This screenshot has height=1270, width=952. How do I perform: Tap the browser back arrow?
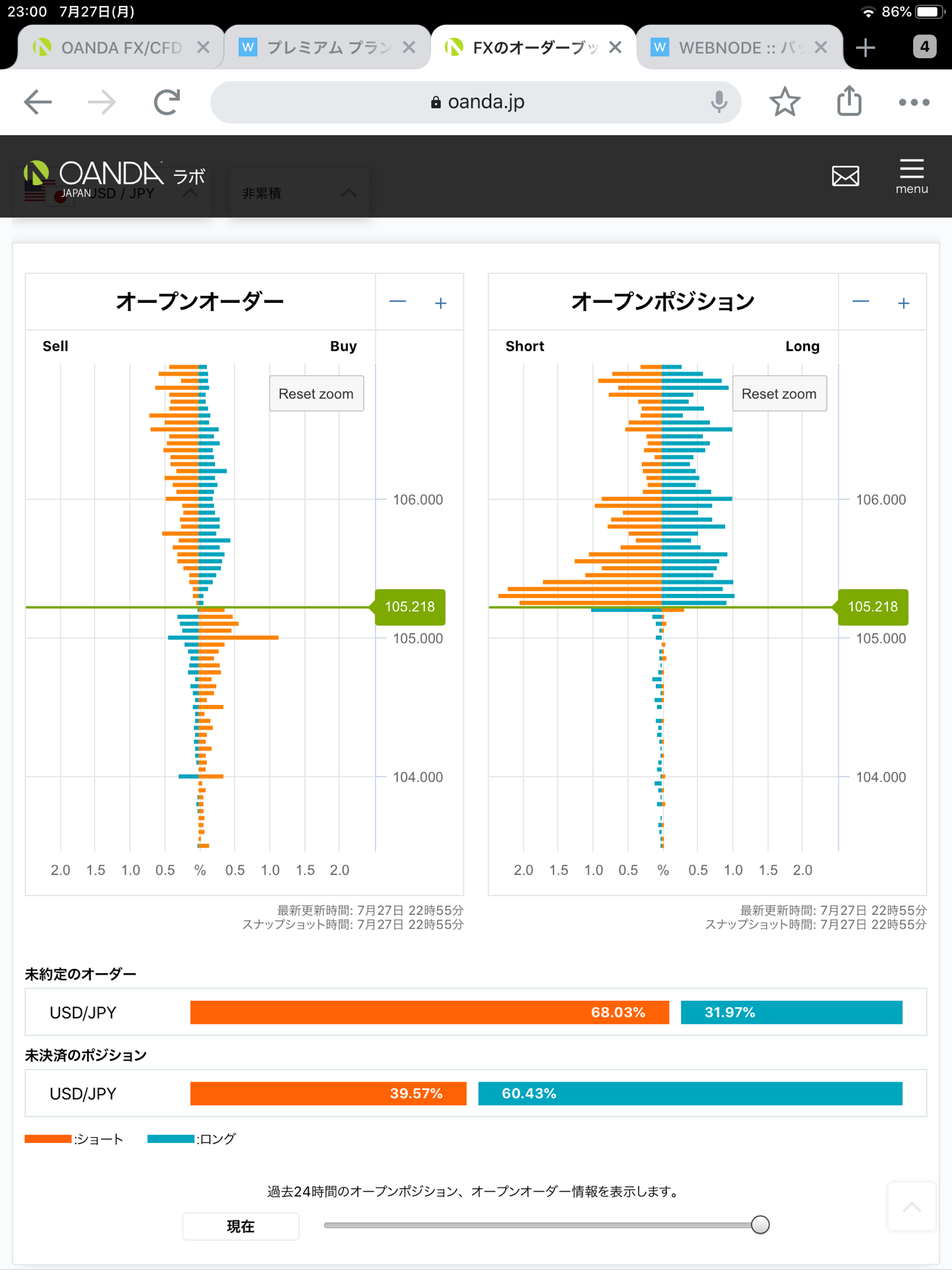(x=38, y=102)
